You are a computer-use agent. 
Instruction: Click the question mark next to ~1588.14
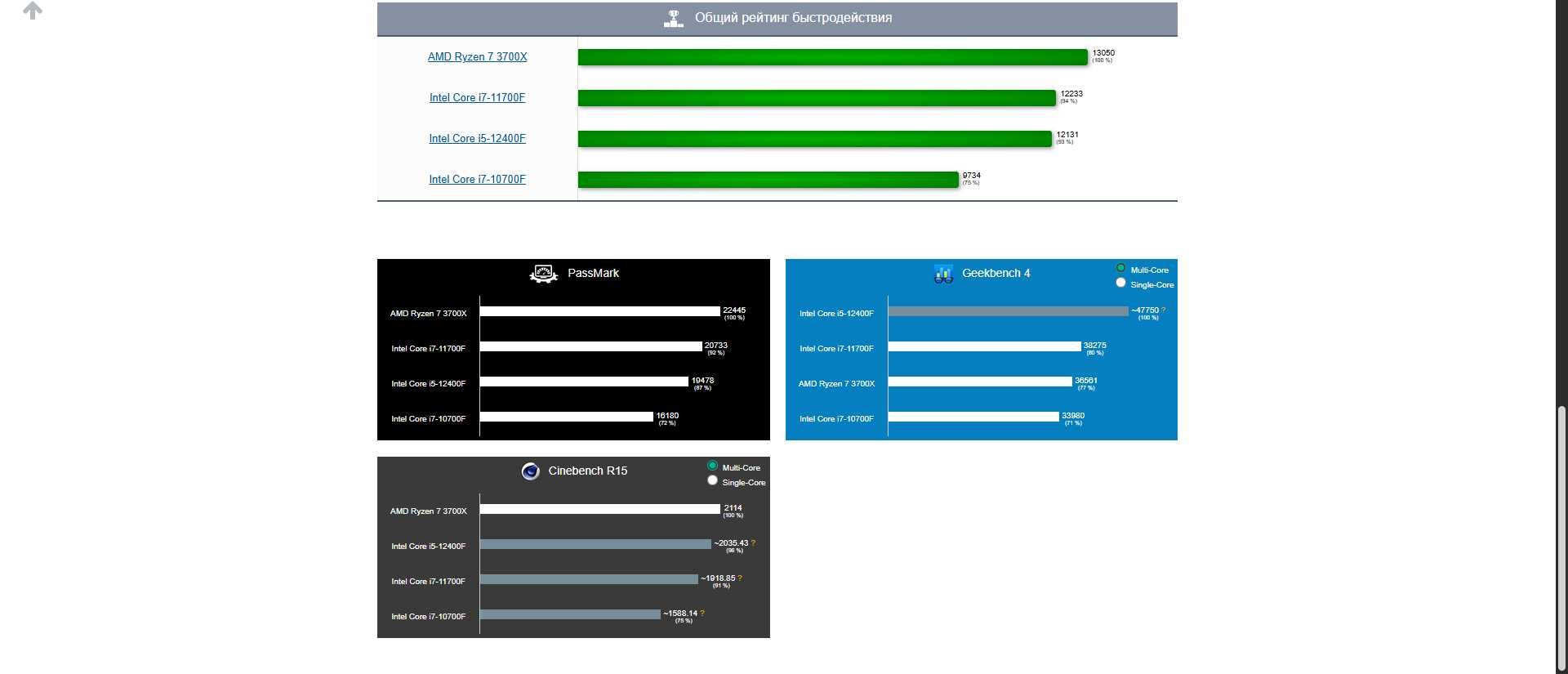click(702, 614)
